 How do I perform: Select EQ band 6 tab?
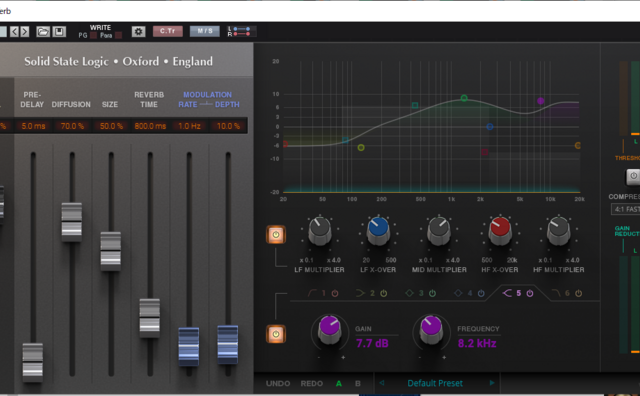(560, 293)
